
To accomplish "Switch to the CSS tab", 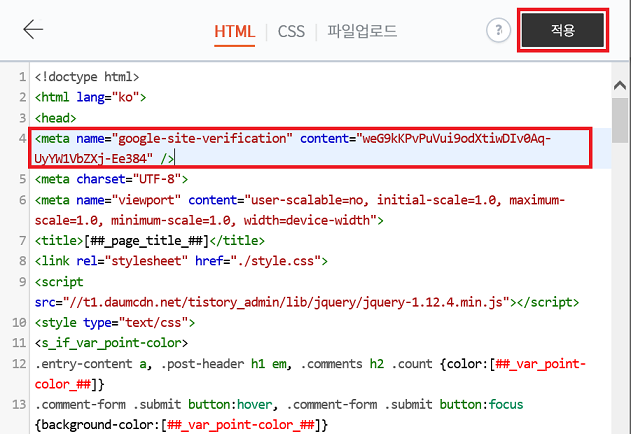I will point(291,31).
